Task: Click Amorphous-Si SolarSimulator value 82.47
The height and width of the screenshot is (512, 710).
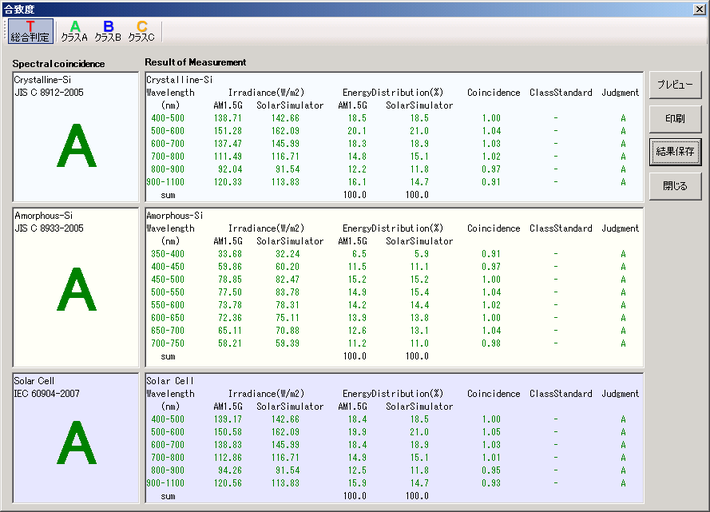Action: point(288,279)
